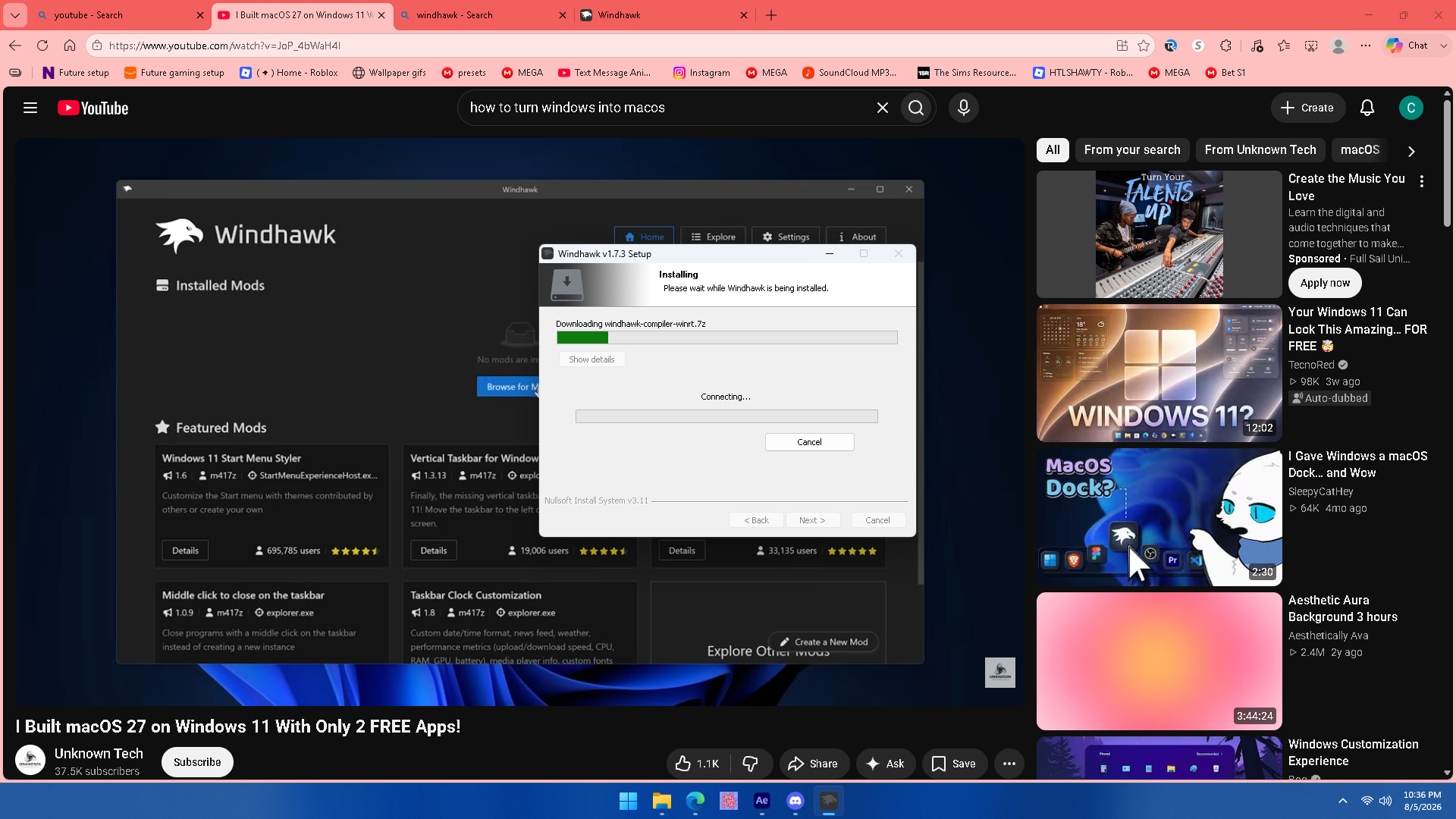Run the YouTube search with magnifier button
Screen dimensions: 1456x819
916,108
